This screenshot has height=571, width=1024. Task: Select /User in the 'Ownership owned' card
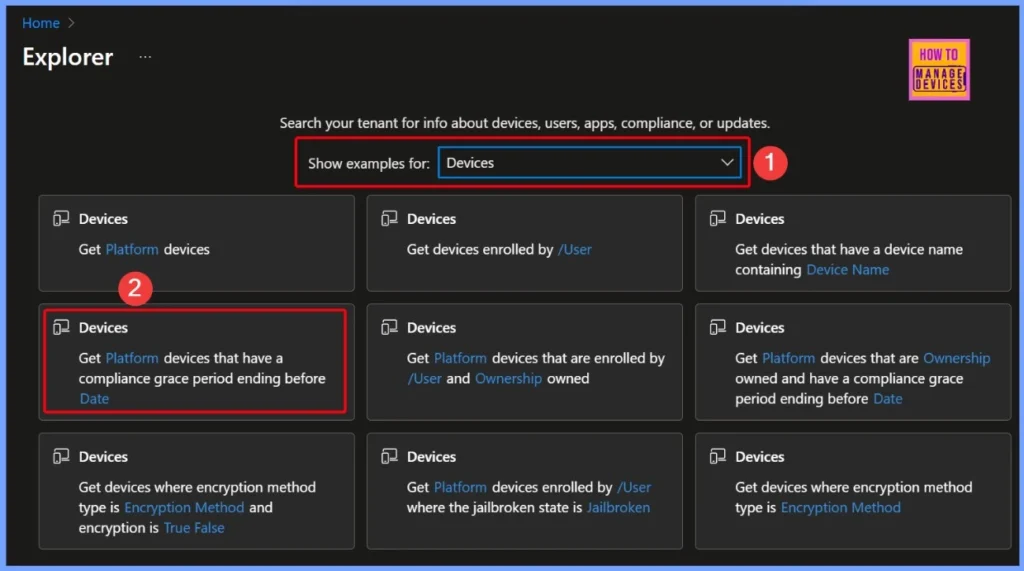424,378
